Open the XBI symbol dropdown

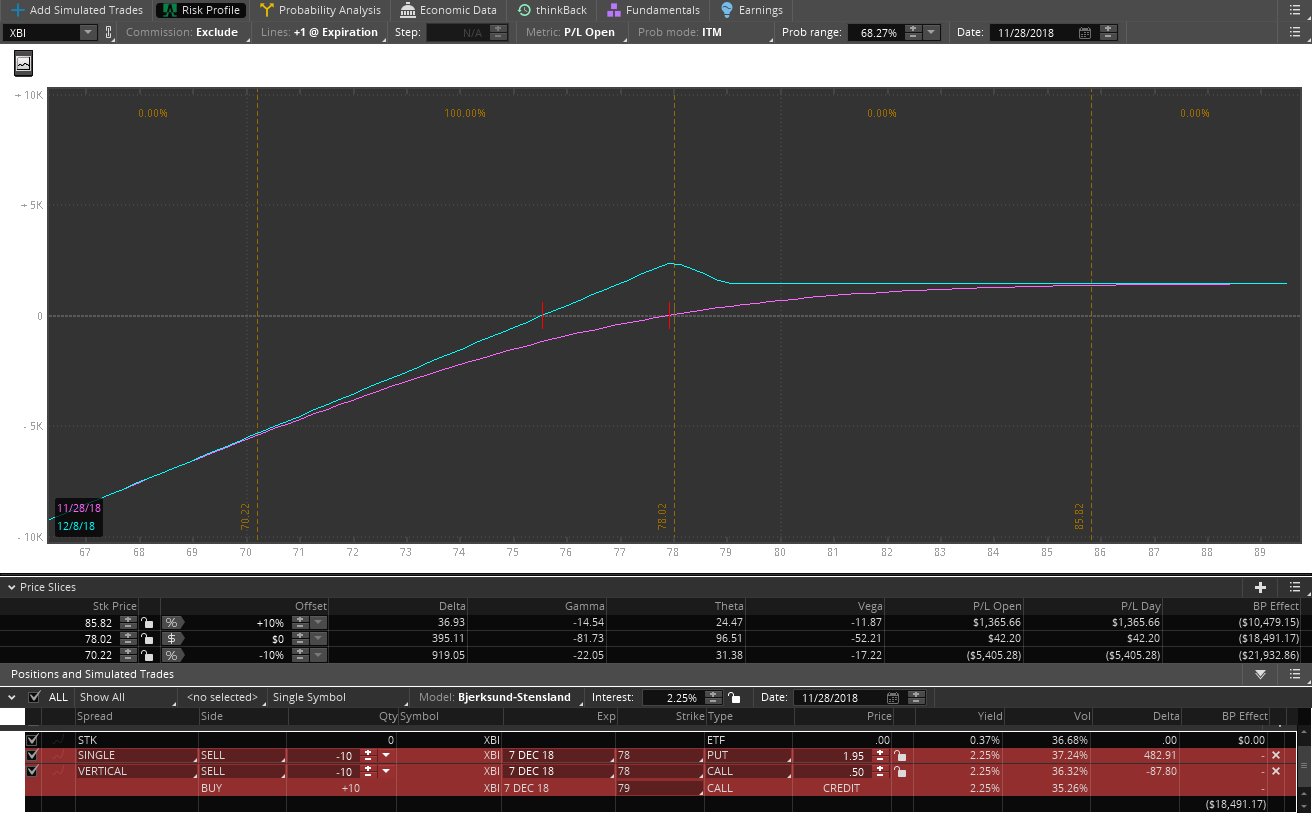[87, 32]
